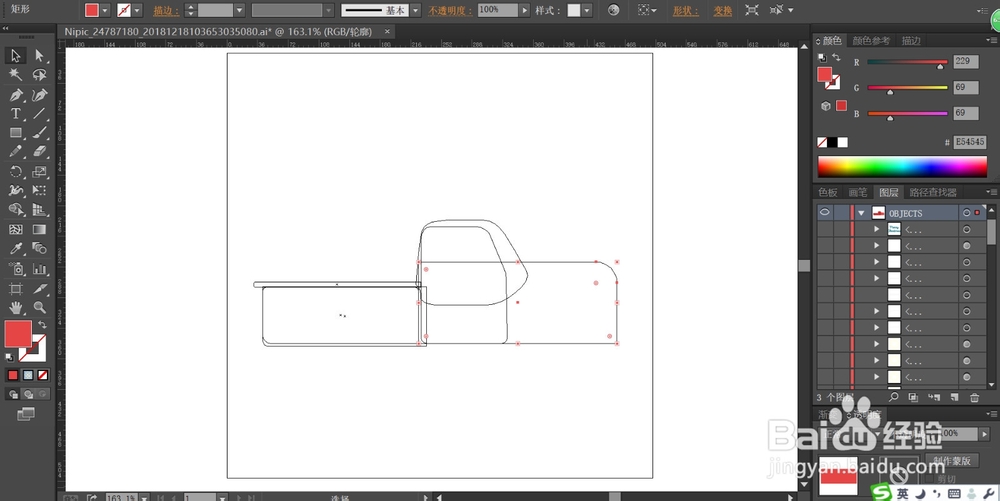Switch to 画笔 tab
Screen dimensions: 1000x501
tap(858, 192)
